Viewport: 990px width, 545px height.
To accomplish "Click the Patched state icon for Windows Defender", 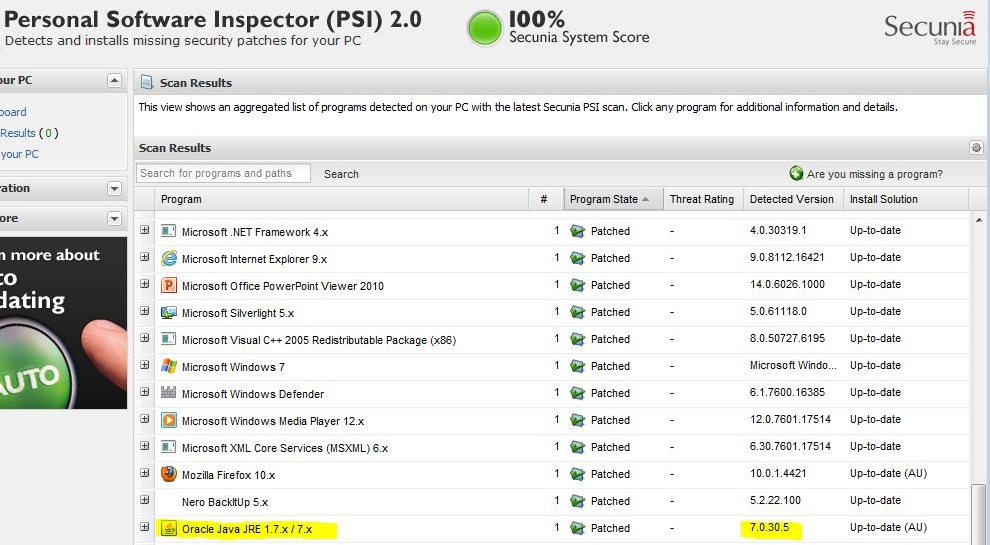I will [577, 393].
